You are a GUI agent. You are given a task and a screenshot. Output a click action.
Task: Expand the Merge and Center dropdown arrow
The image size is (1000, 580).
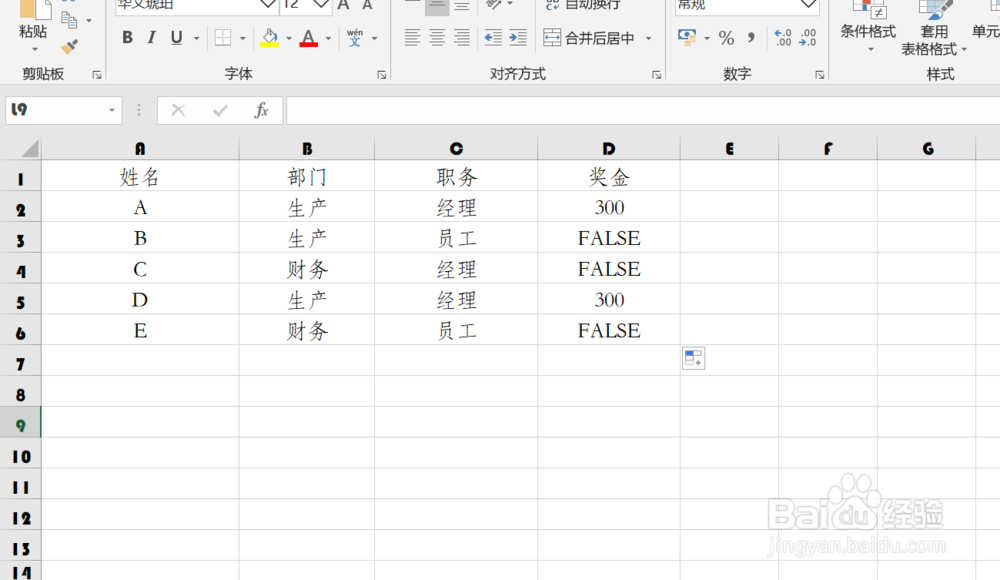(x=649, y=38)
